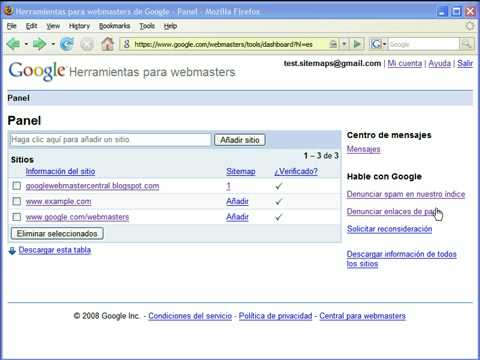The height and width of the screenshot is (360, 480).
Task: Open the Back button history dropdown
Action: [x=26, y=44]
